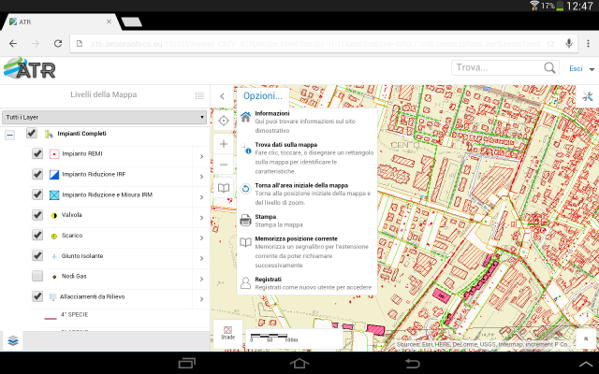This screenshot has width=599, height=374.
Task: Open the Chrome three-dot menu
Action: pos(588,44)
